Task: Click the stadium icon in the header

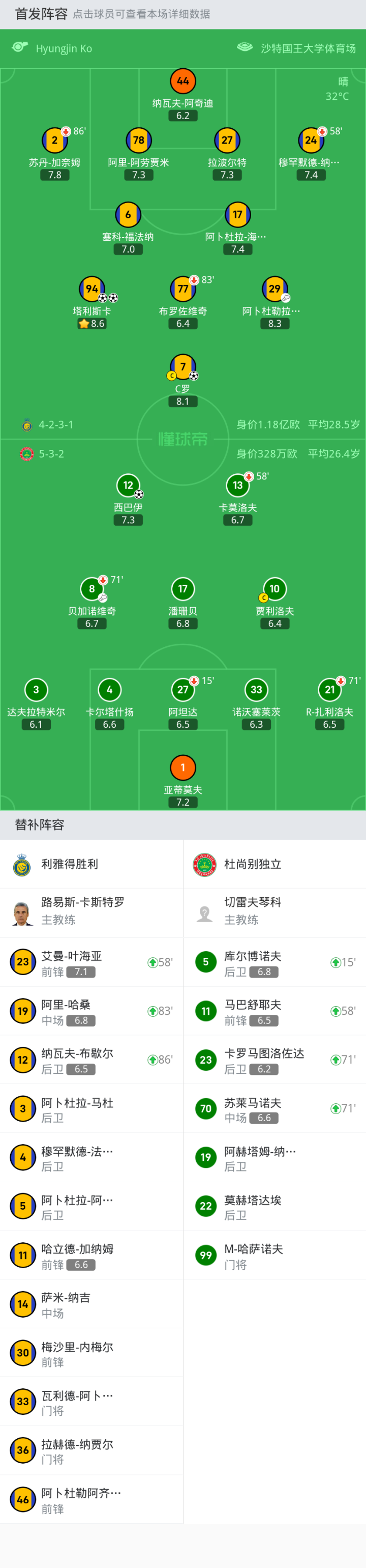Action: point(245,47)
